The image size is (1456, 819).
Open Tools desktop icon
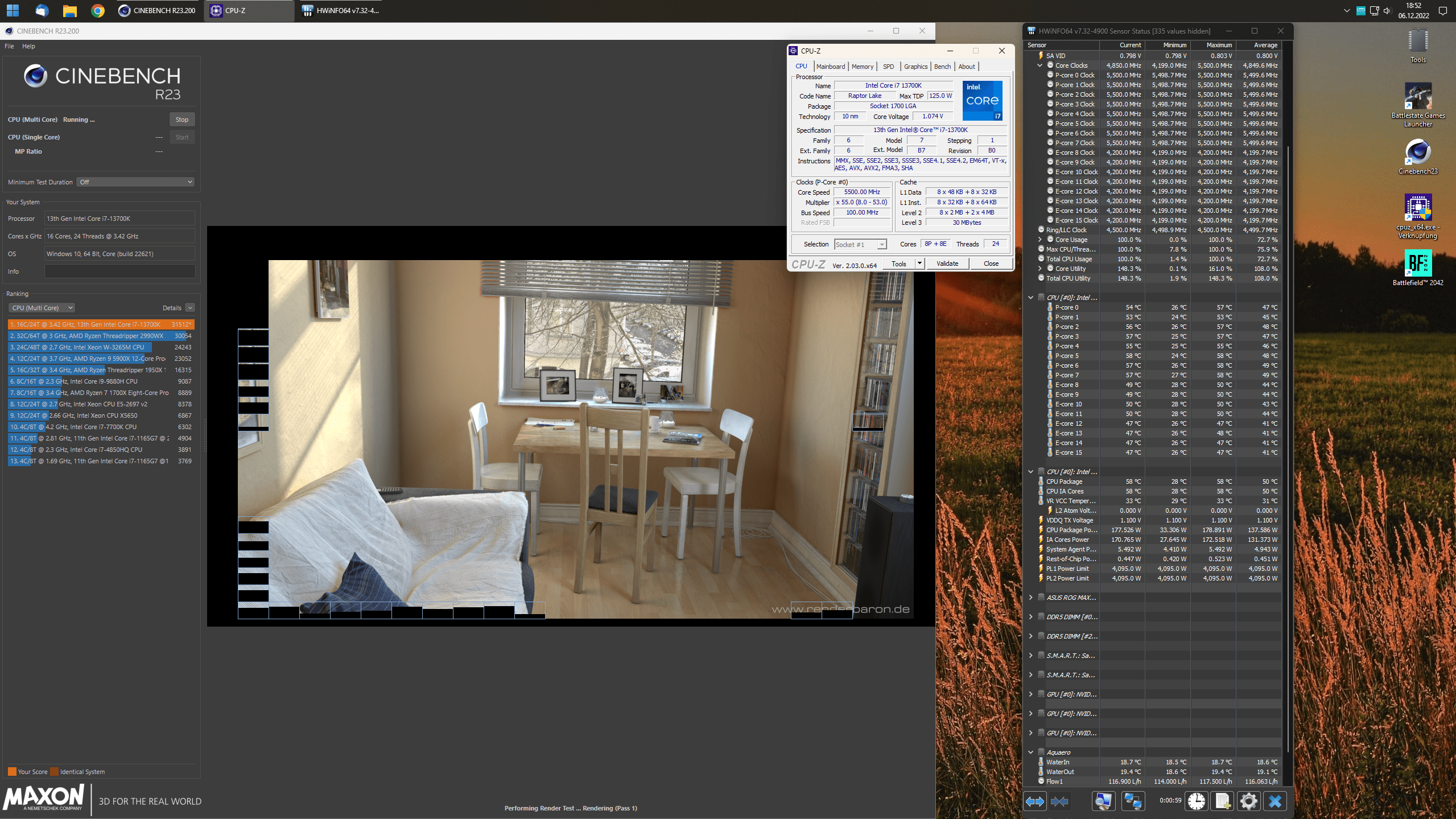[x=1418, y=47]
